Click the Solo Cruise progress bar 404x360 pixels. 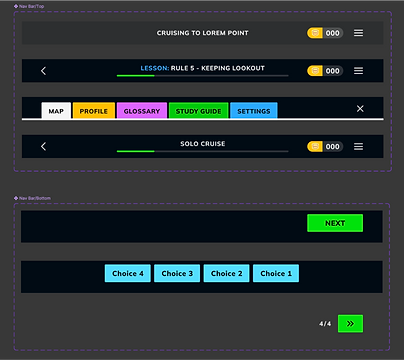tap(203, 151)
